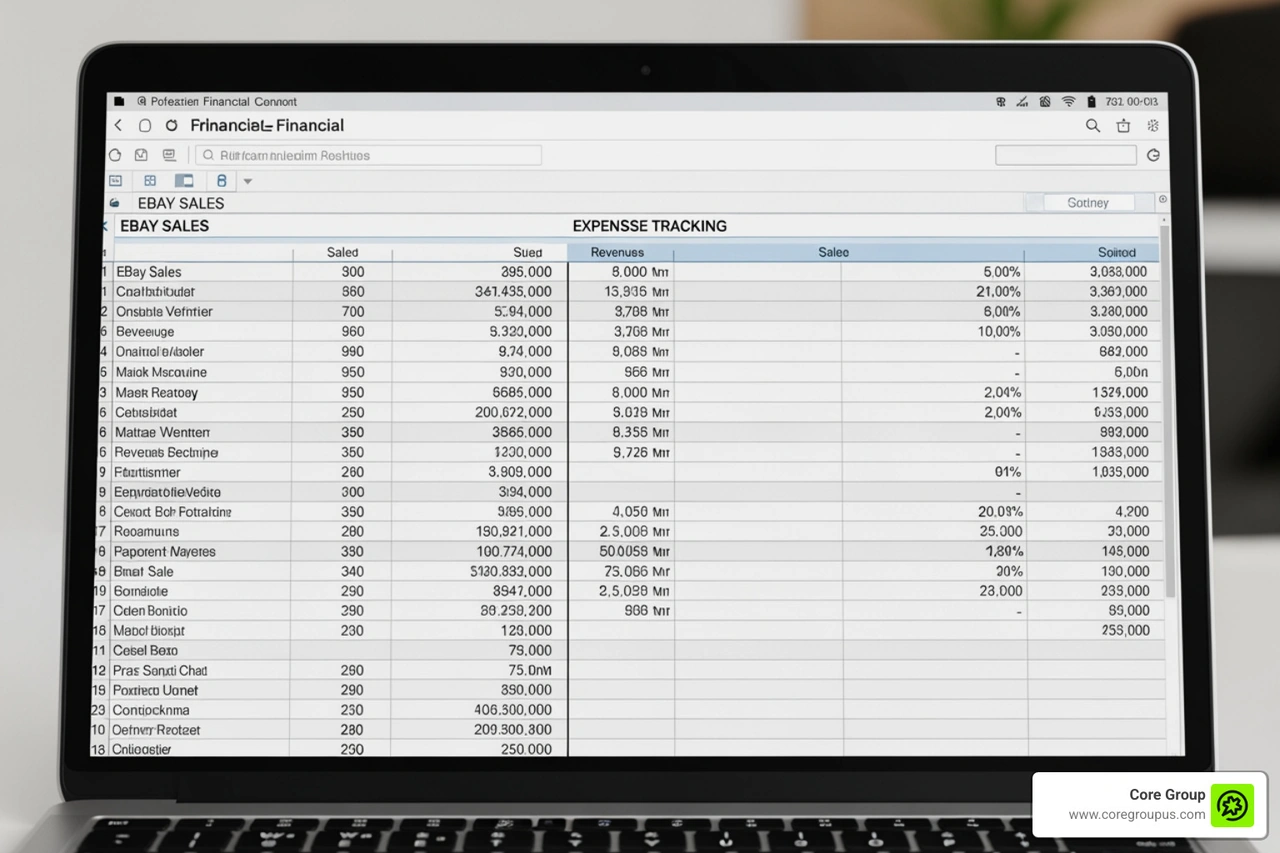Screen dimensions: 1280x853
Task: Click the blue number 8 style icon
Action: [x=221, y=181]
